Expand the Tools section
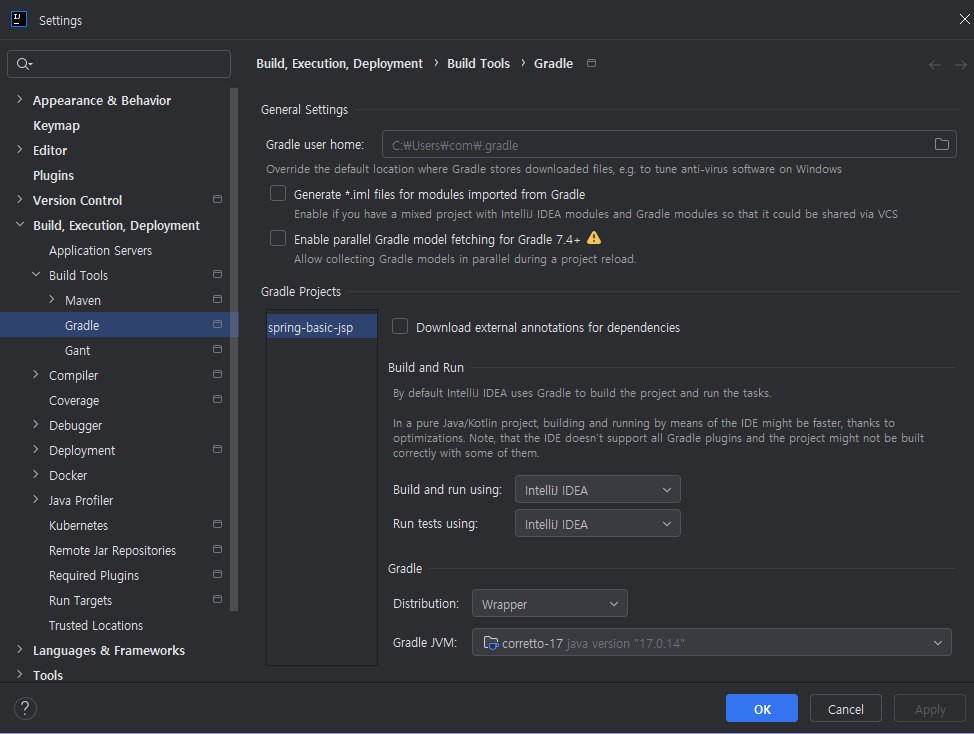Viewport: 974px width, 734px height. (19, 674)
